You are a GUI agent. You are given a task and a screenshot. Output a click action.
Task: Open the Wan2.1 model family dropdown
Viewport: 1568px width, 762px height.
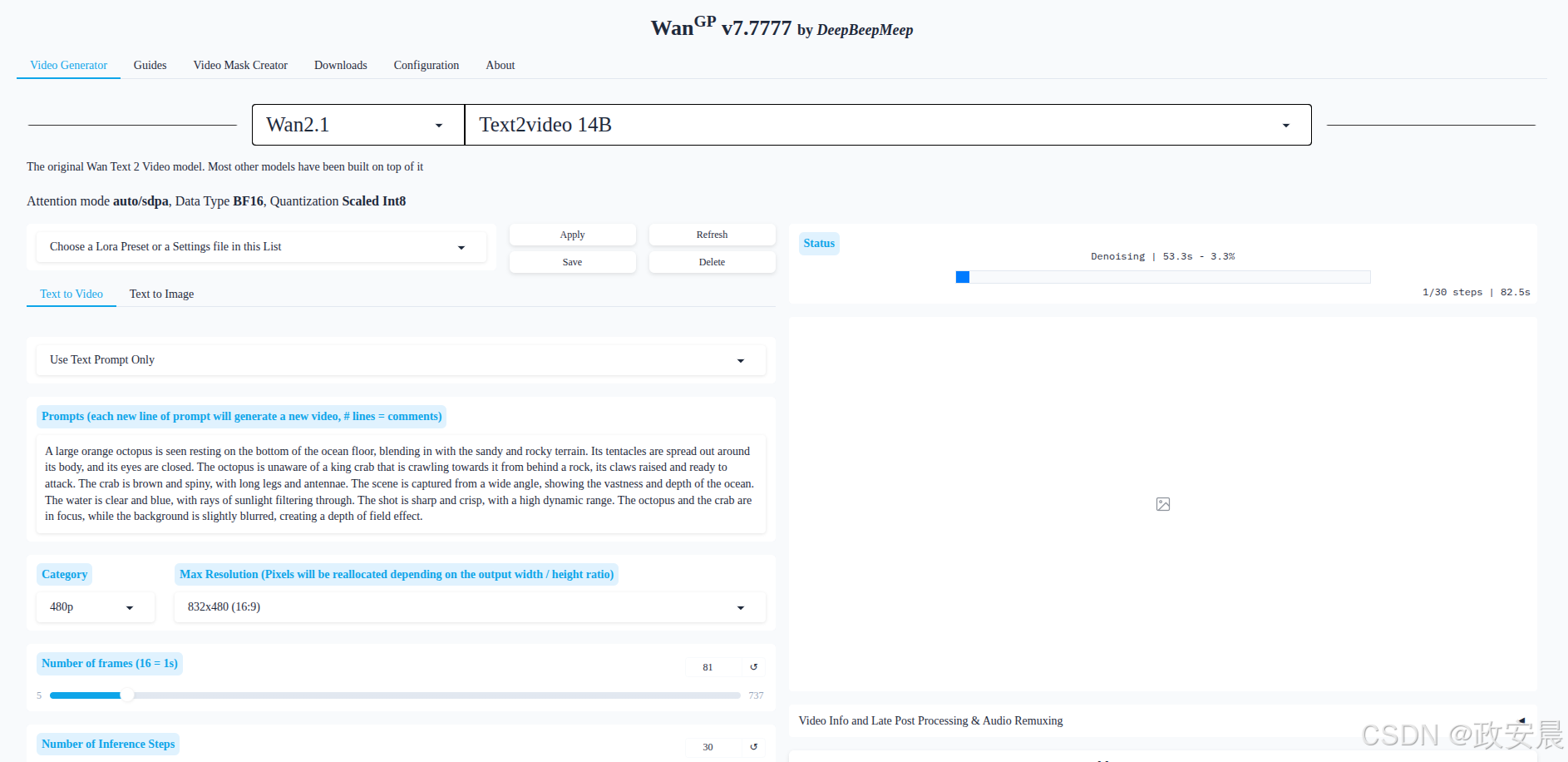point(357,125)
